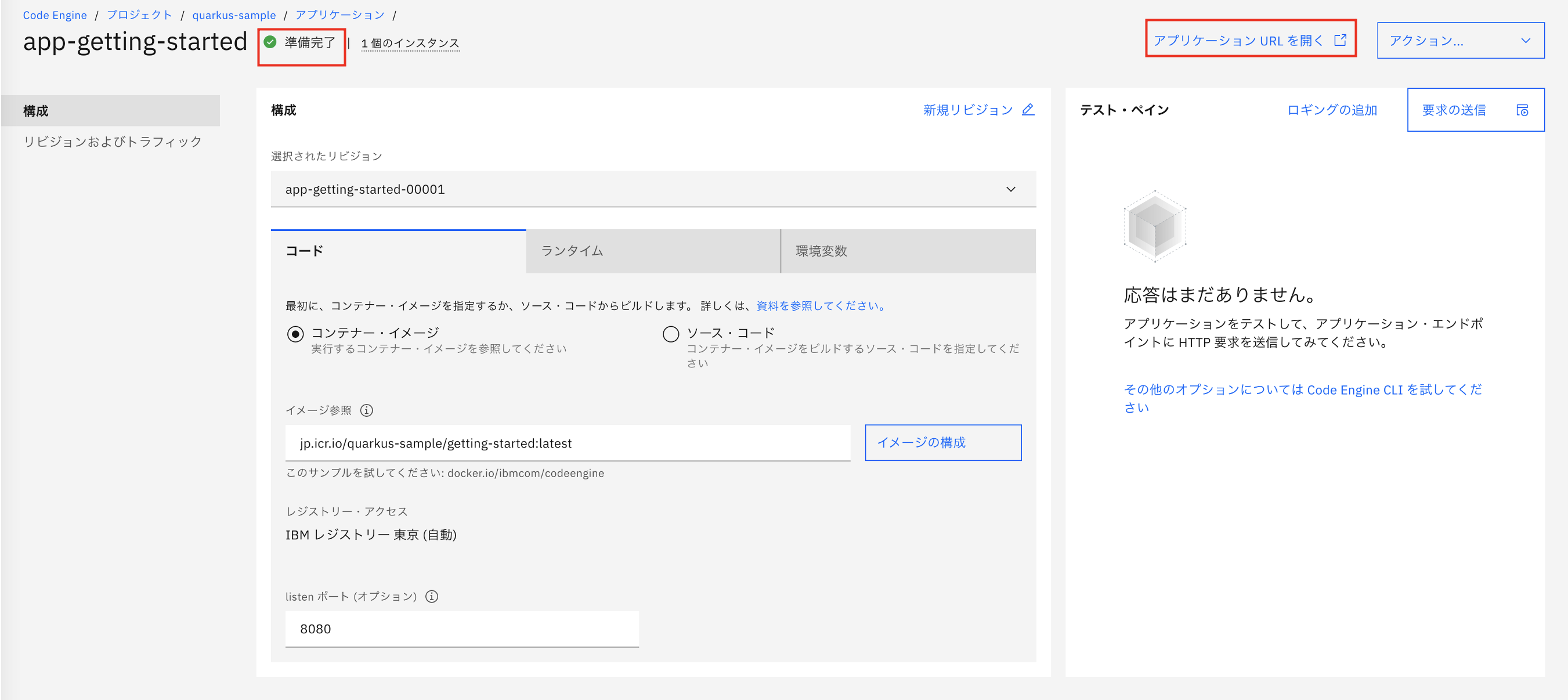The image size is (1568, 700).
Task: Click info icon beside listen ポート label
Action: click(x=432, y=597)
